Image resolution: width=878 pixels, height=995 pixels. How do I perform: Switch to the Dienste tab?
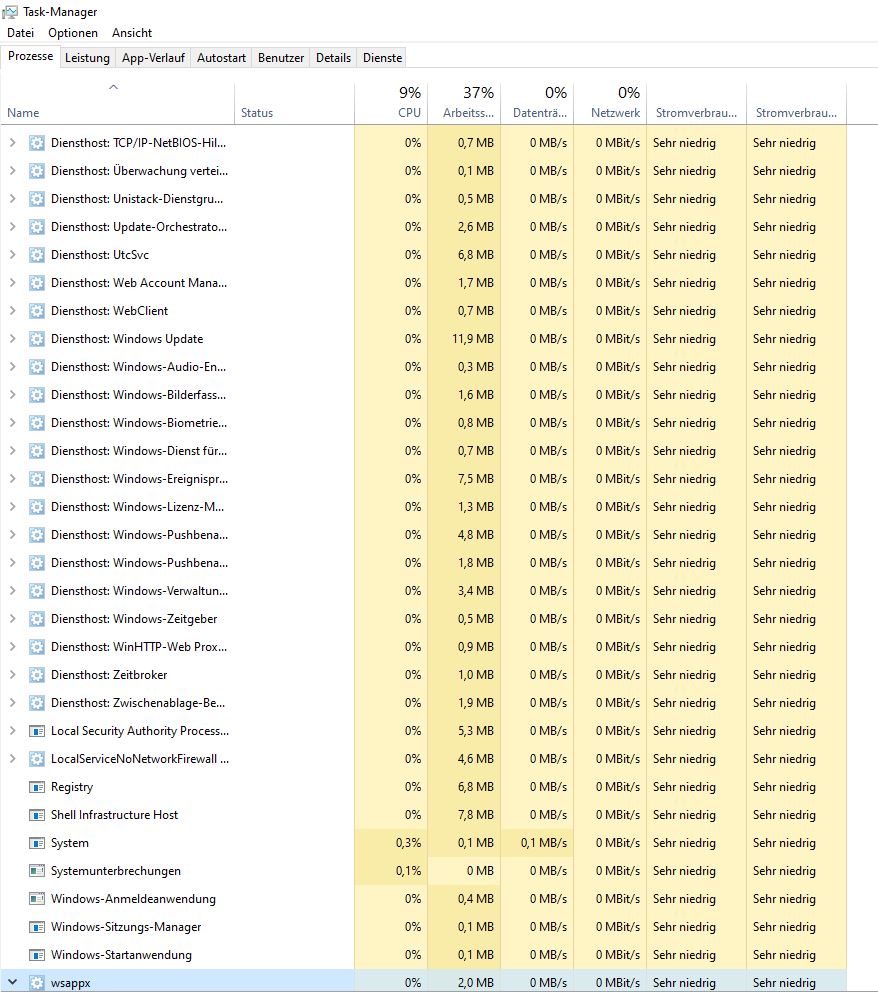click(x=383, y=58)
